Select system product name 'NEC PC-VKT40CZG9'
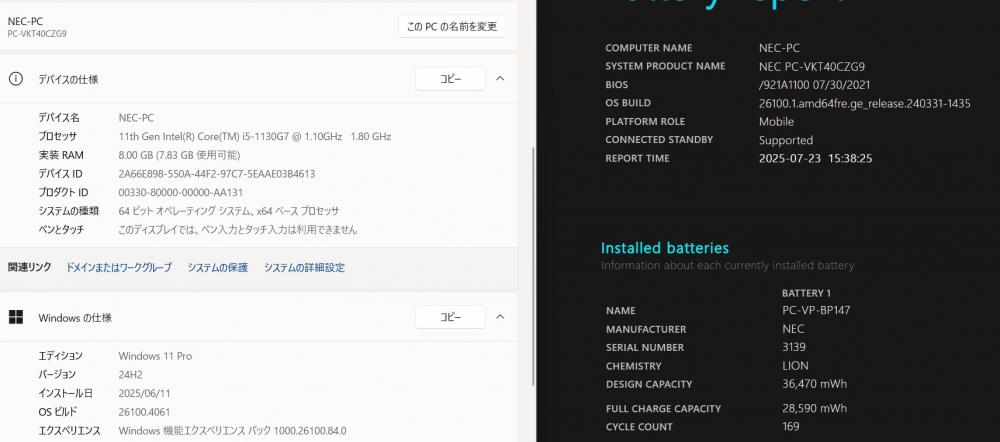The image size is (1000, 442). pos(812,66)
